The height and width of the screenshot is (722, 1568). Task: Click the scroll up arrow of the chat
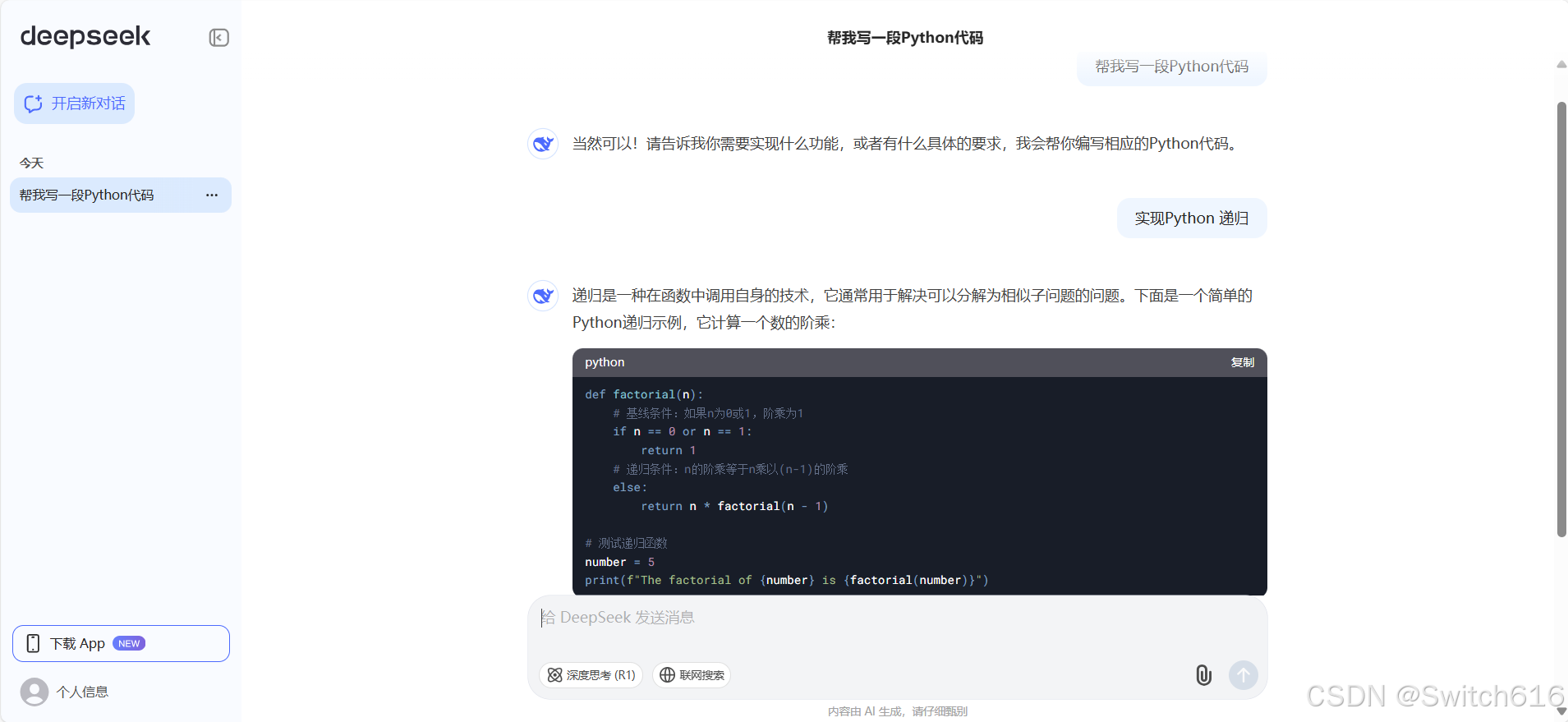click(x=1561, y=64)
